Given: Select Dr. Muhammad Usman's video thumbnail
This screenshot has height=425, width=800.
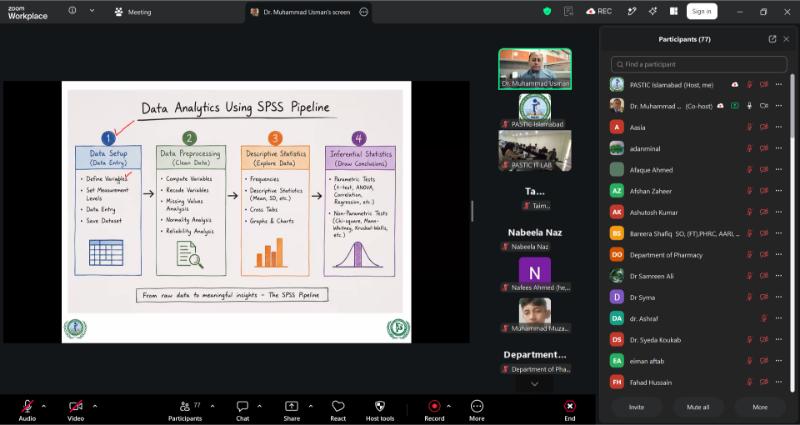Looking at the screenshot, I should pos(535,69).
